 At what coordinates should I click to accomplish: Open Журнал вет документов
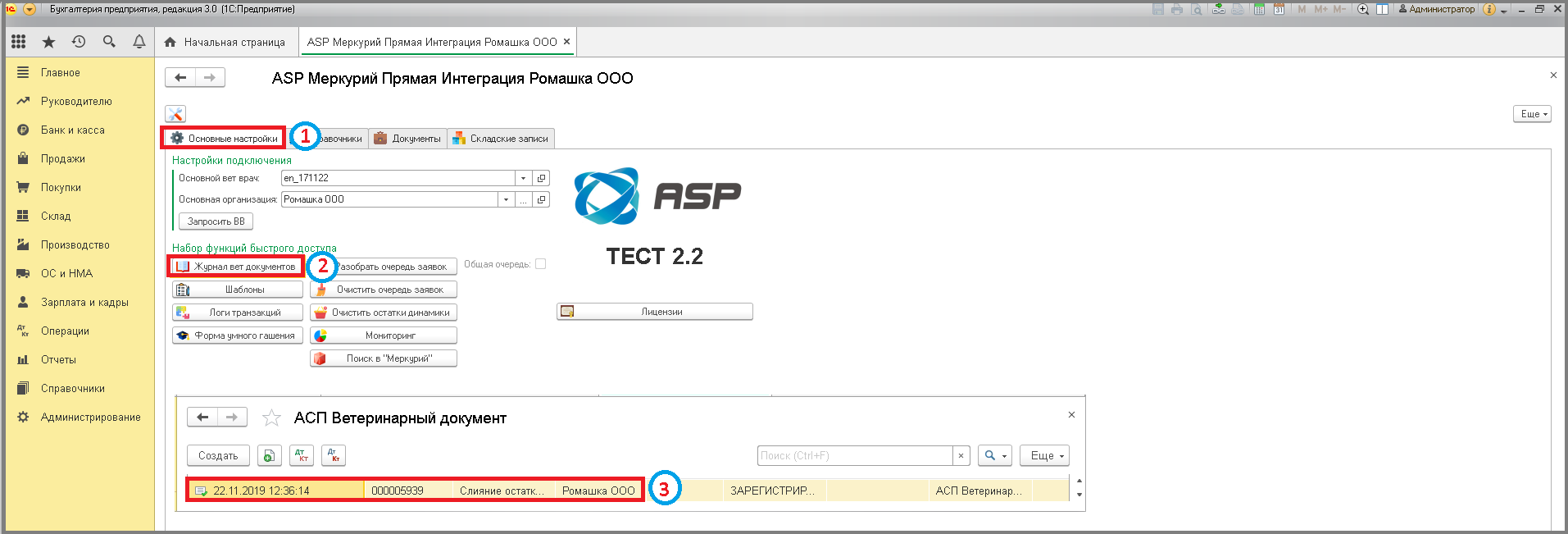[x=237, y=267]
